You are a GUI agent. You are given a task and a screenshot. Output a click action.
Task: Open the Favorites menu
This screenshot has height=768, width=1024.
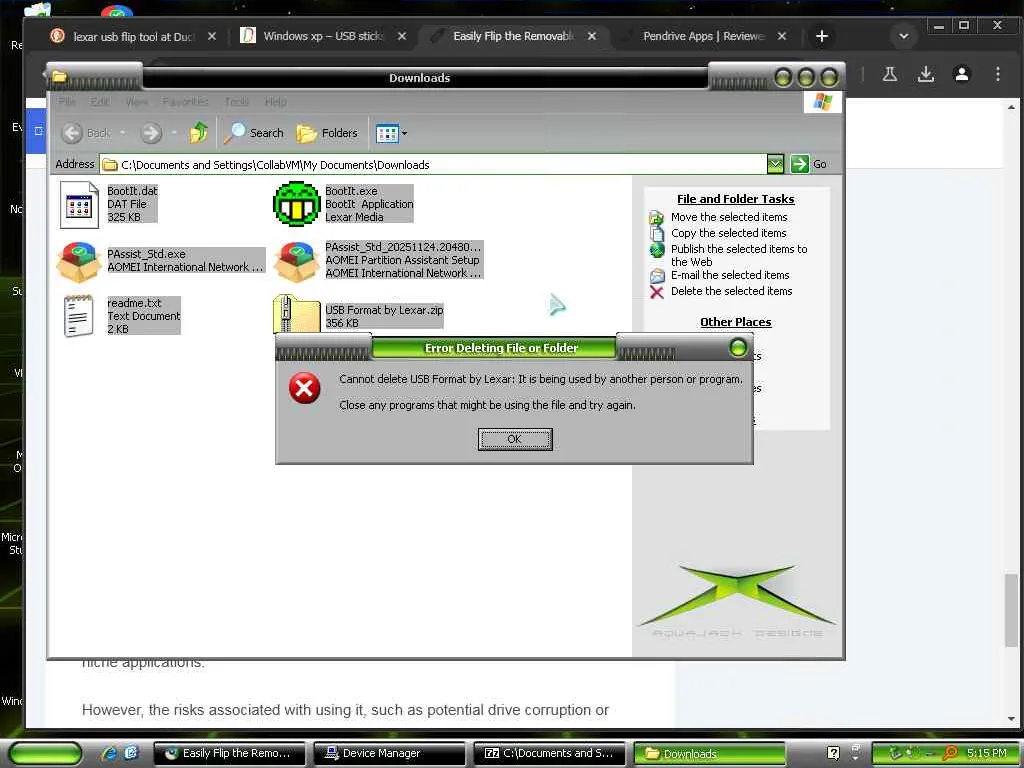[185, 102]
